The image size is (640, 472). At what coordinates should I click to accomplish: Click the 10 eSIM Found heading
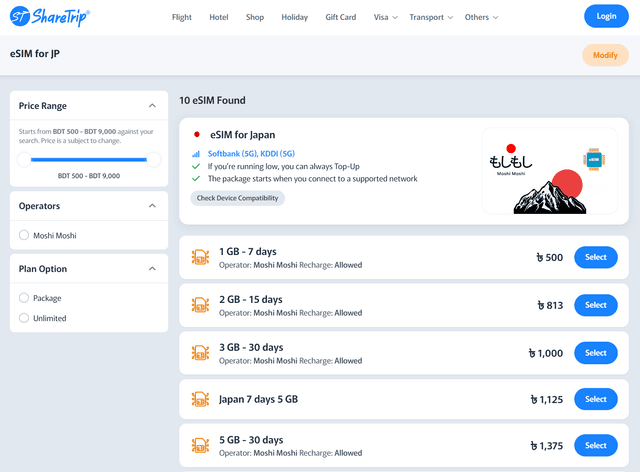click(213, 100)
